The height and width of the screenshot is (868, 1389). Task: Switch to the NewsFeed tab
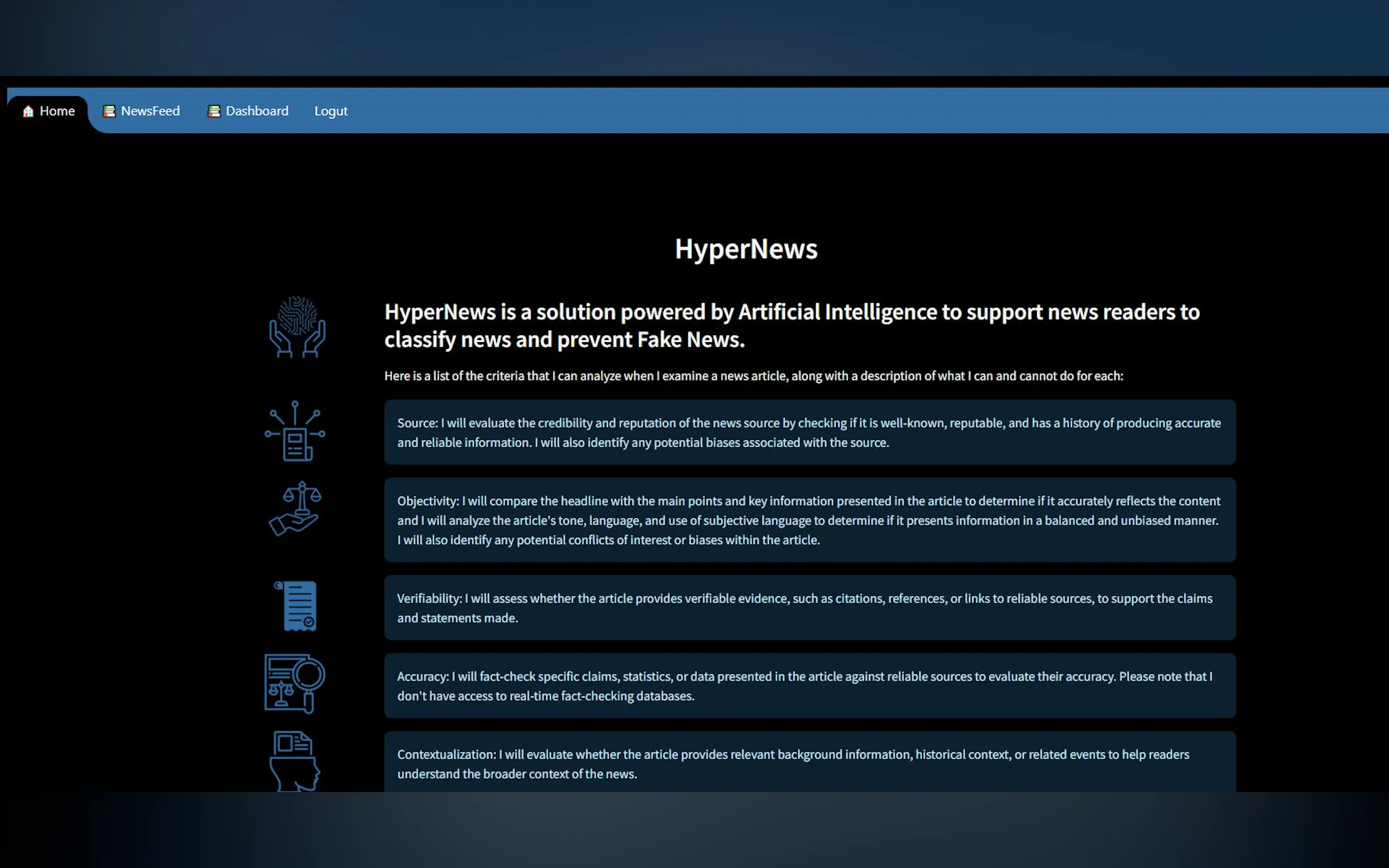150,112
